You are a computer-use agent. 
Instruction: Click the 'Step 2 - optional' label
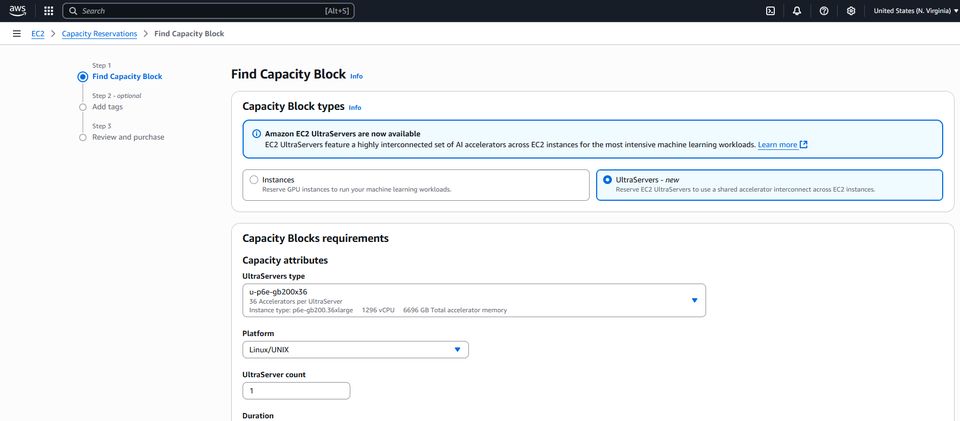[x=116, y=95]
